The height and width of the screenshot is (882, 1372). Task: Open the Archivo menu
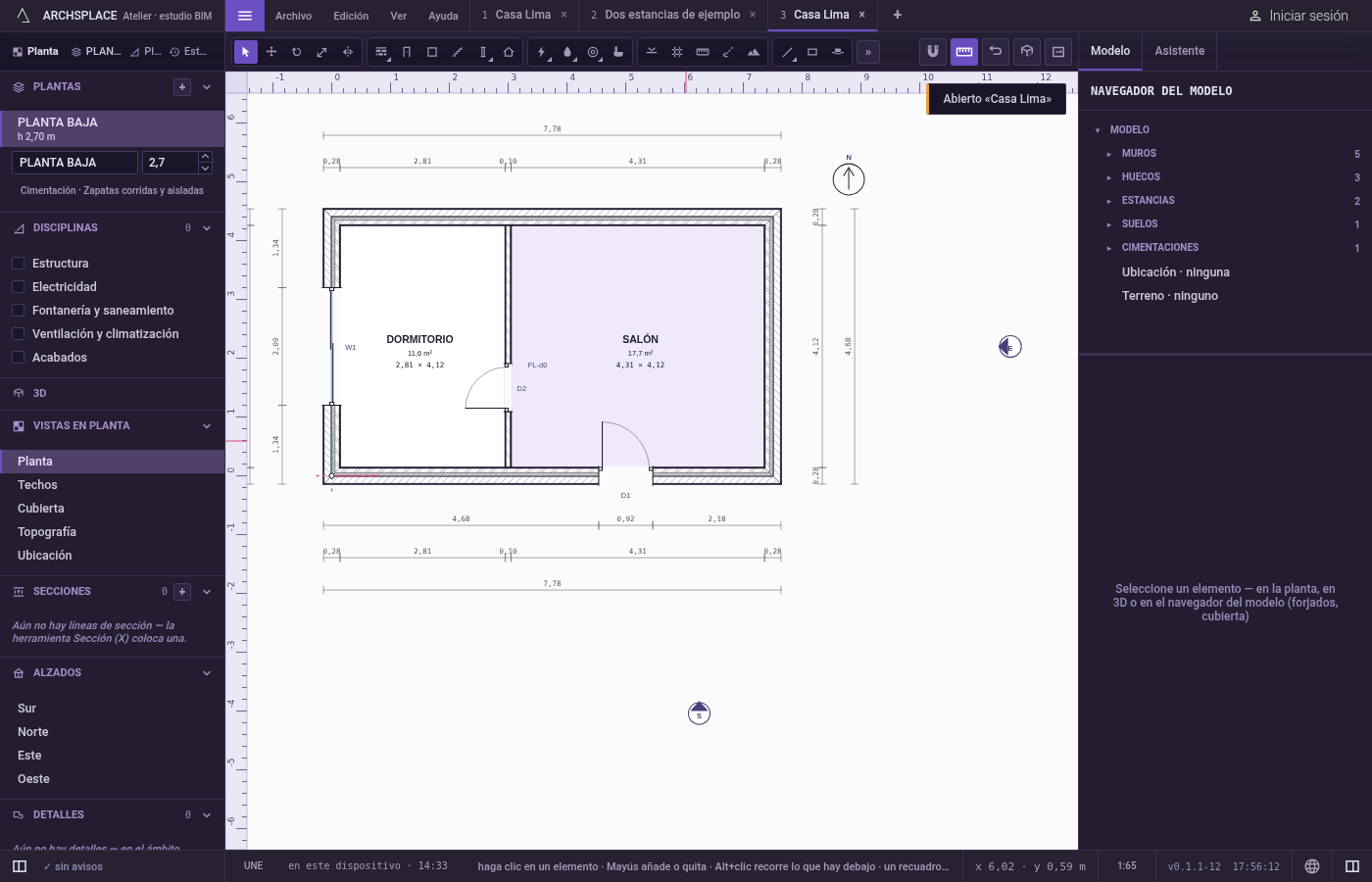(293, 16)
